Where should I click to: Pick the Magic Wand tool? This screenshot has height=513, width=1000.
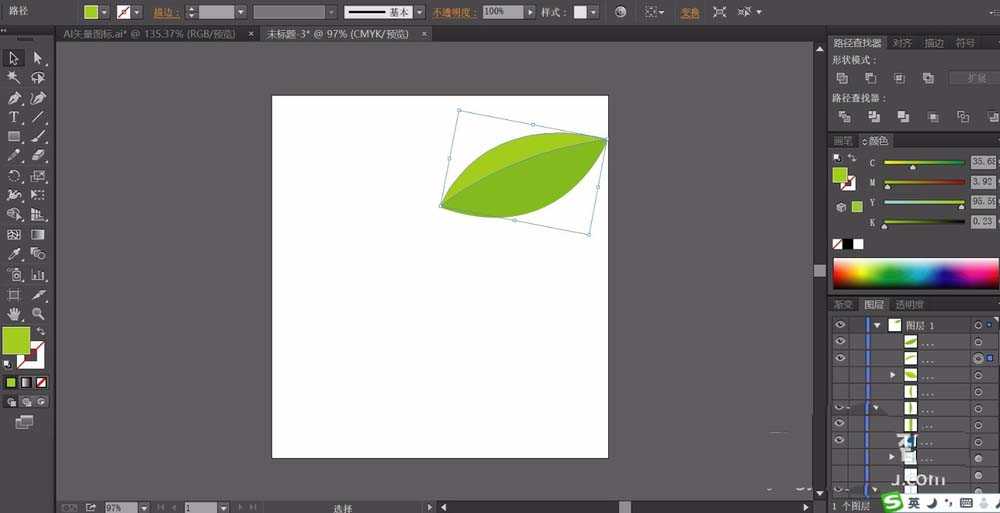14,78
